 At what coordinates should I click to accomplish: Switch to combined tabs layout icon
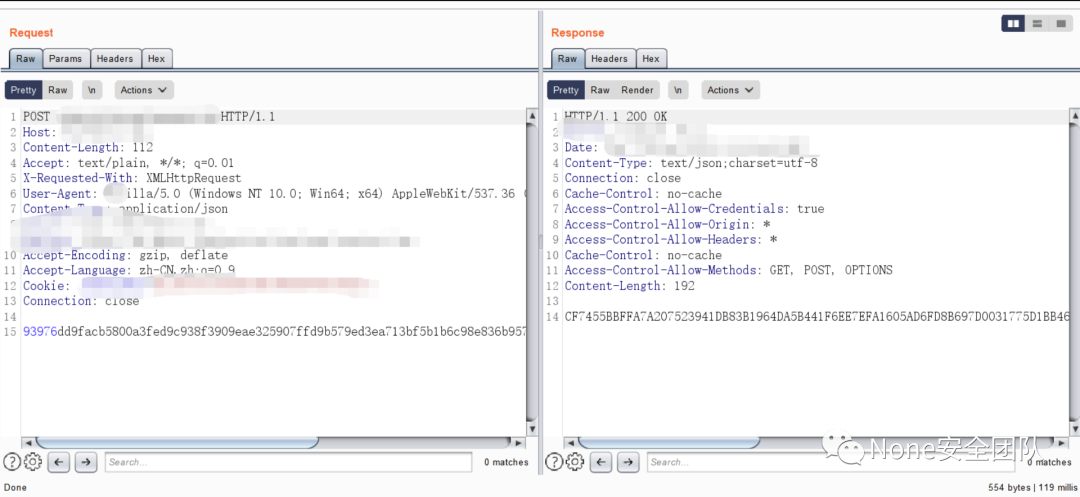[1060, 24]
